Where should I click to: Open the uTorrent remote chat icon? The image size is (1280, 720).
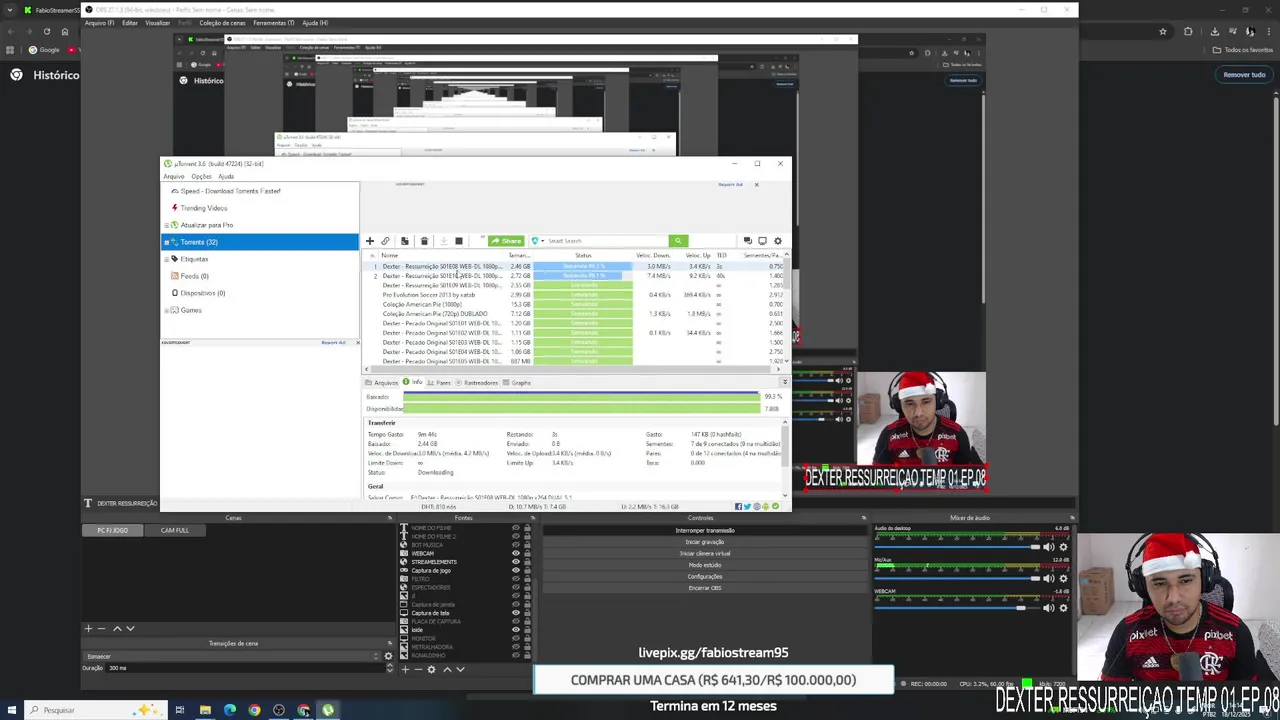tap(747, 241)
